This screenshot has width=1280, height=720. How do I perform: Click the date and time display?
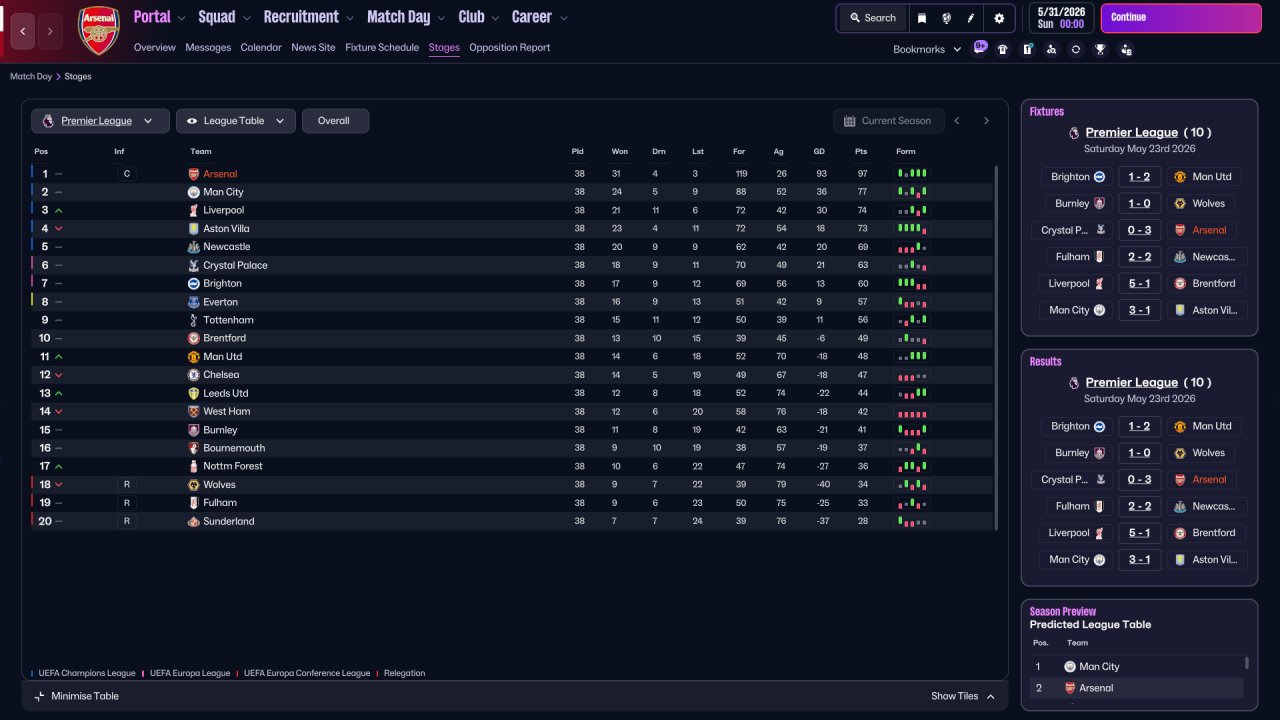1060,18
